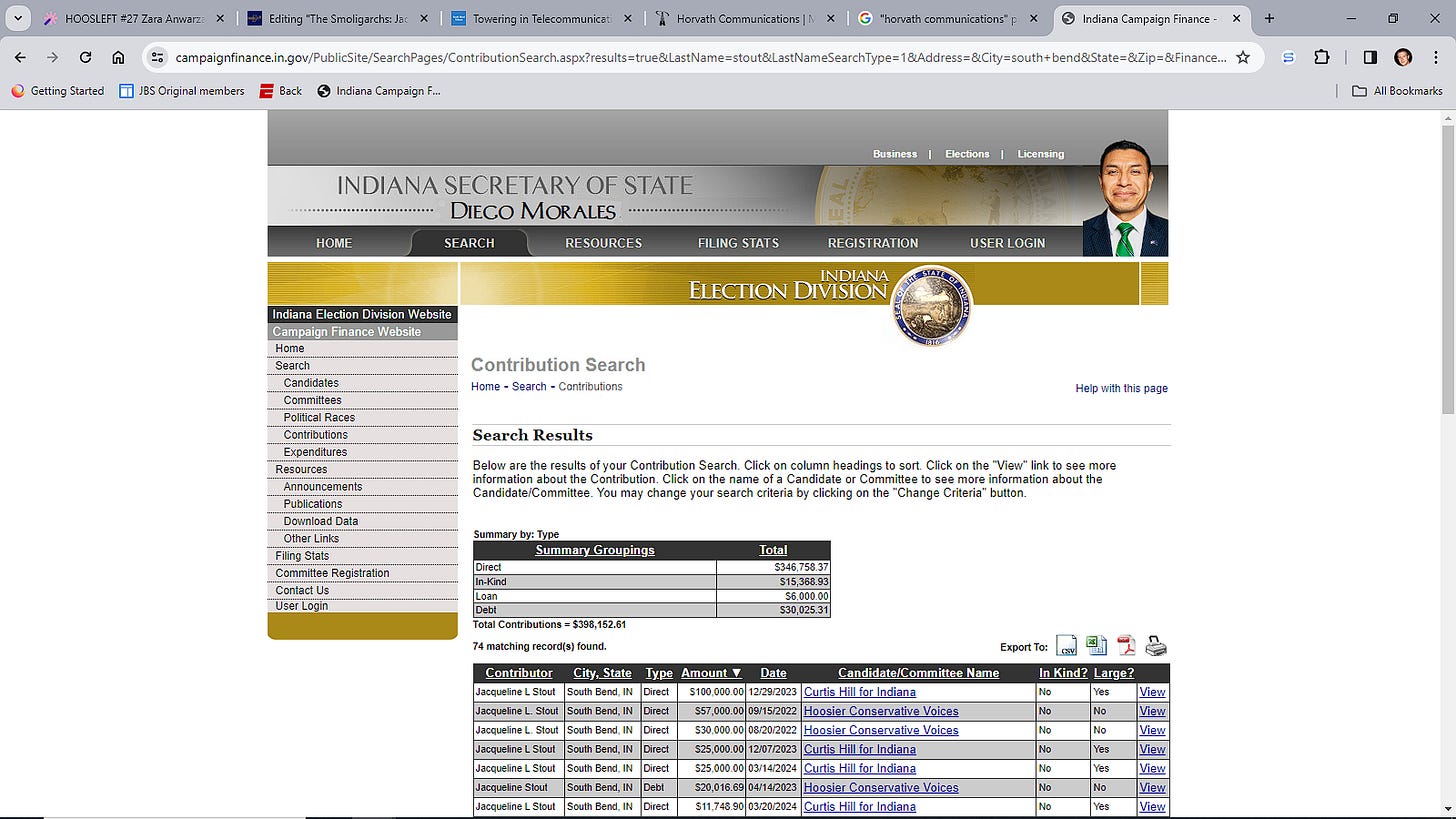Image resolution: width=1456 pixels, height=819 pixels.
Task: Click Help with this page link
Action: point(1121,388)
